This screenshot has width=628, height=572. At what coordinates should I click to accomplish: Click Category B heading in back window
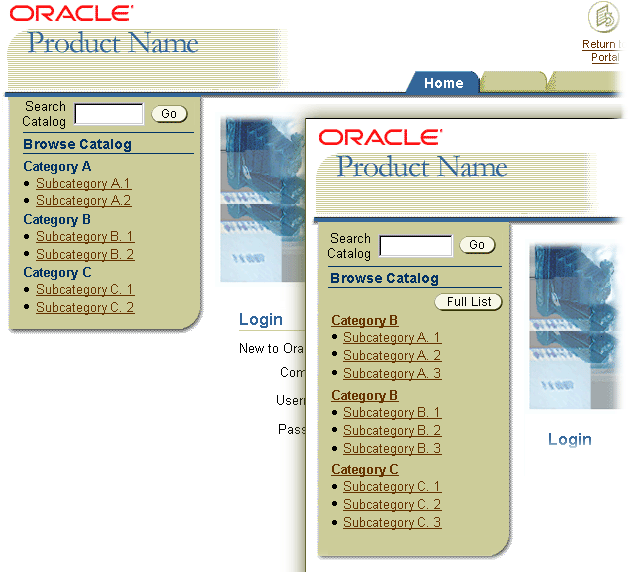(57, 220)
